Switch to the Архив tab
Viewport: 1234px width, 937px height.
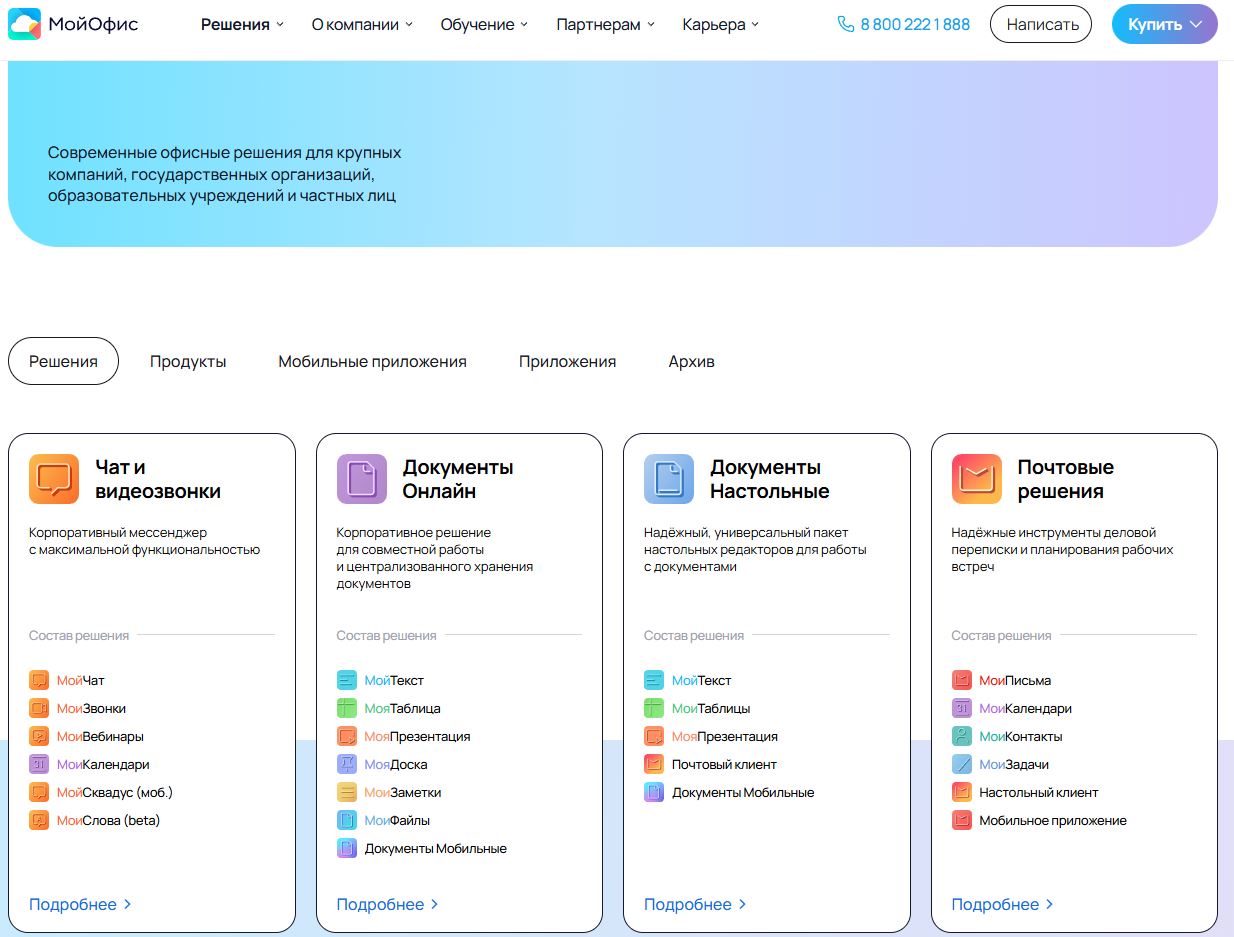(691, 361)
